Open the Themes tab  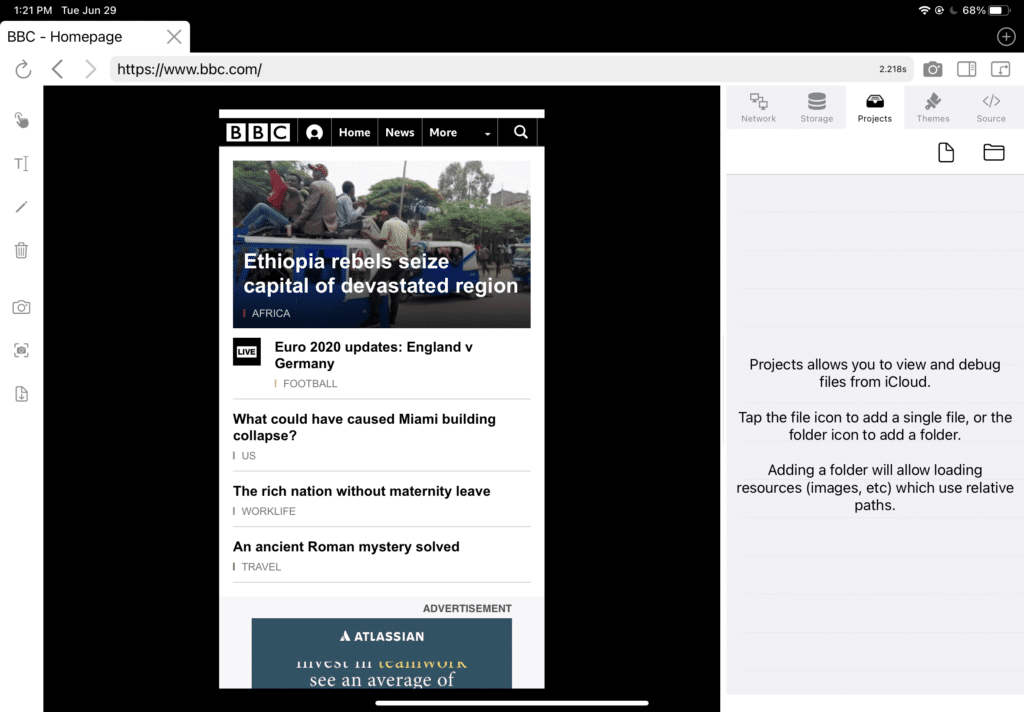[x=932, y=107]
